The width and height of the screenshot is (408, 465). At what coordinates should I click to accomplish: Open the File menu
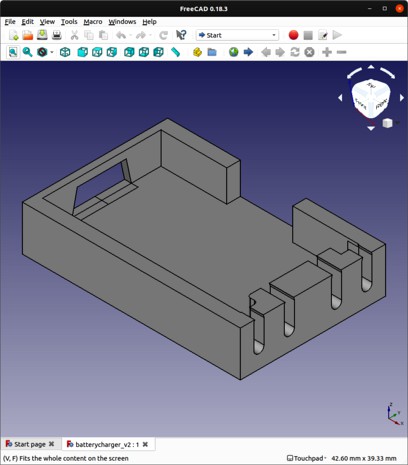click(10, 22)
